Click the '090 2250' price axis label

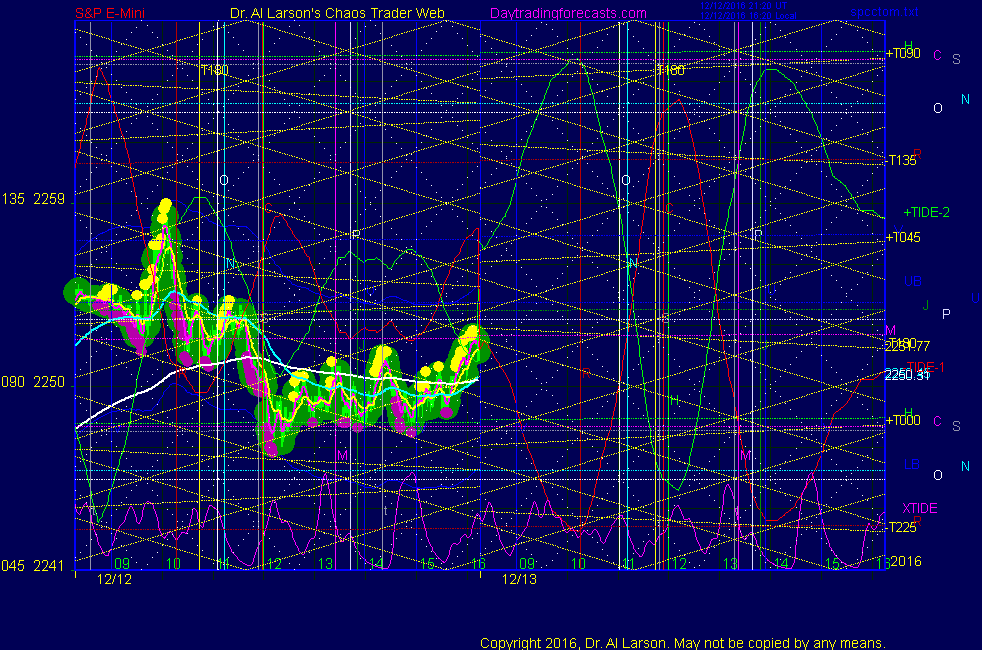tap(33, 382)
